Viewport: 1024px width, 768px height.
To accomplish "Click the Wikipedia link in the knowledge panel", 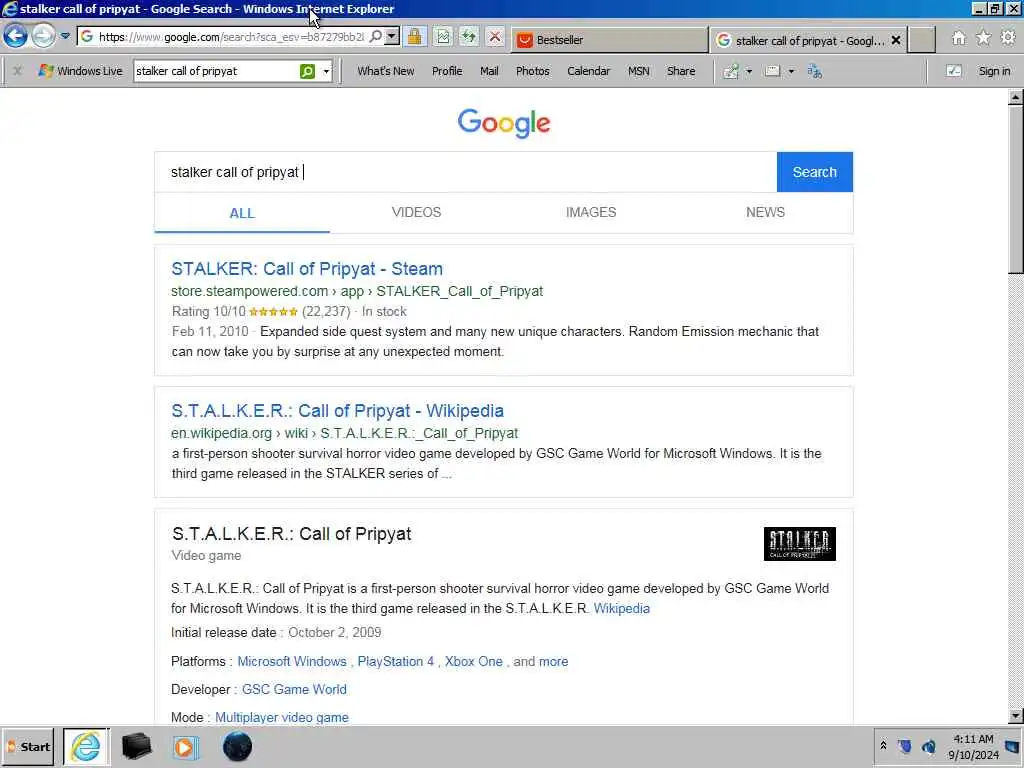I will pos(621,609).
